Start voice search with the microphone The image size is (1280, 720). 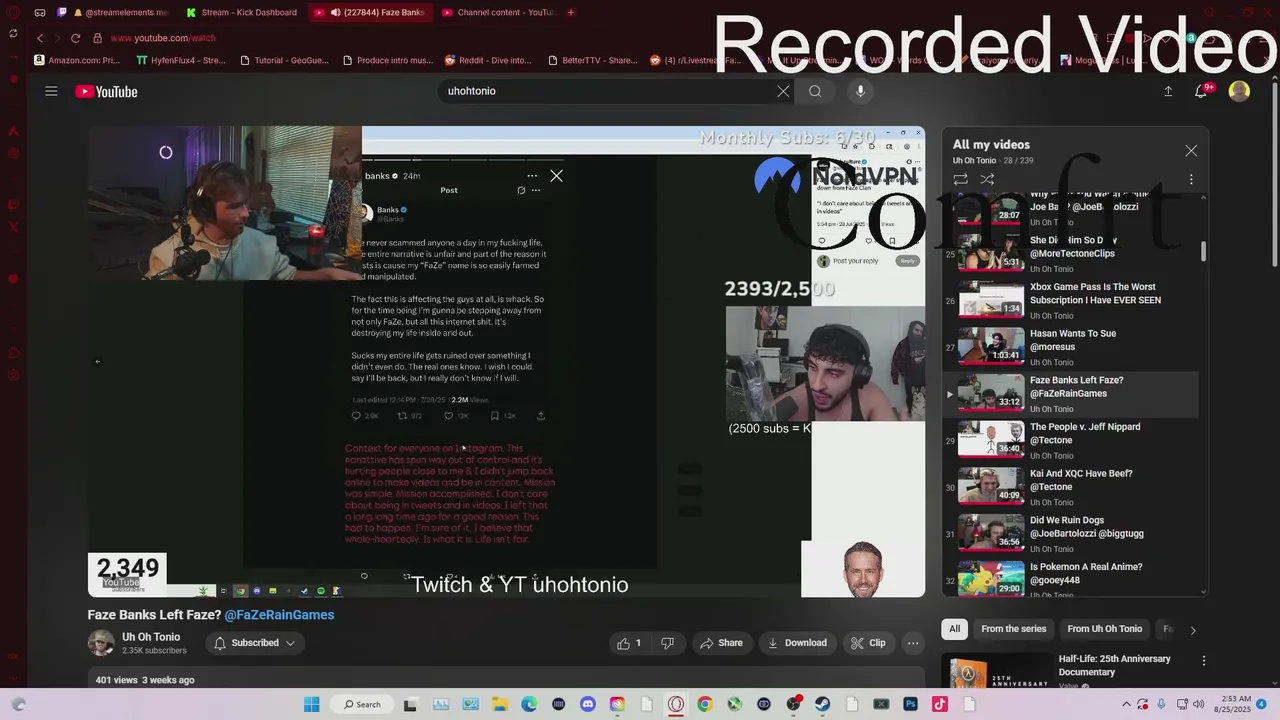860,91
